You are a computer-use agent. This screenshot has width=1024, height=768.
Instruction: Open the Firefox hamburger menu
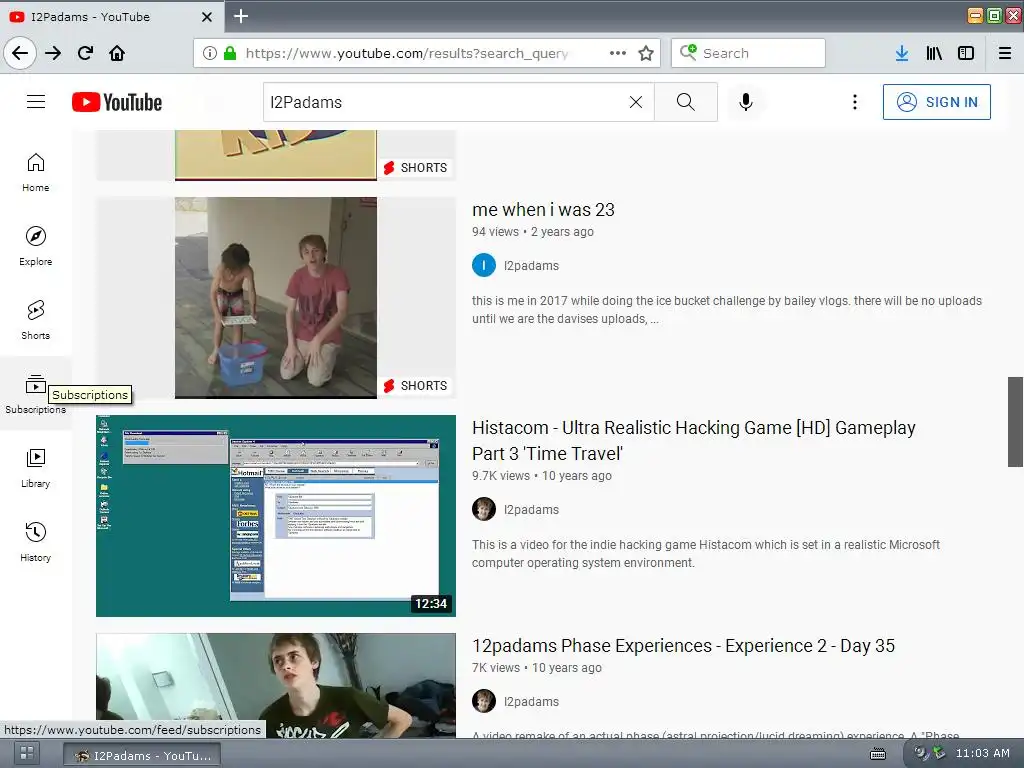pyautogui.click(x=1005, y=53)
